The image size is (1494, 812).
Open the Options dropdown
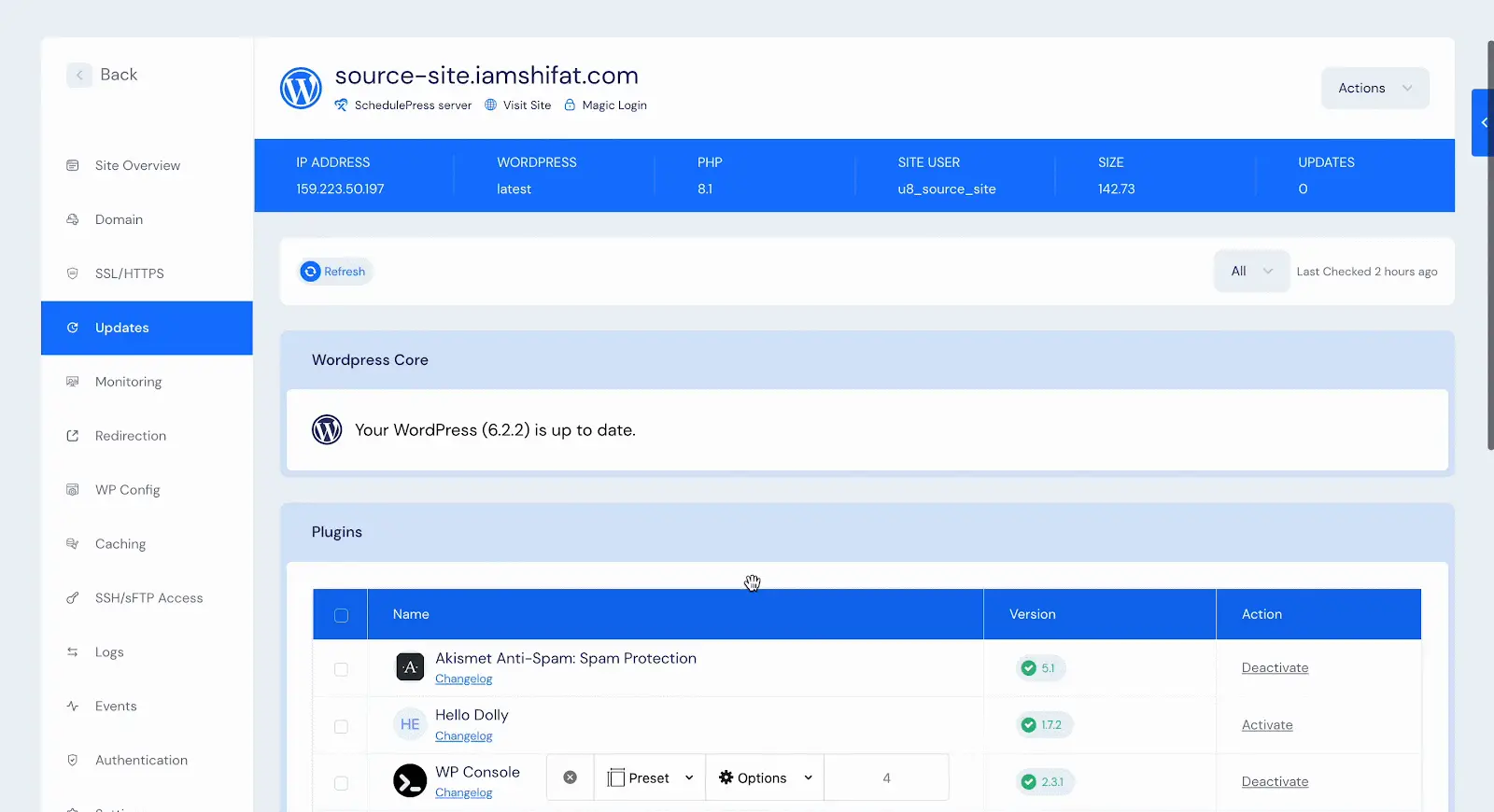pyautogui.click(x=765, y=778)
